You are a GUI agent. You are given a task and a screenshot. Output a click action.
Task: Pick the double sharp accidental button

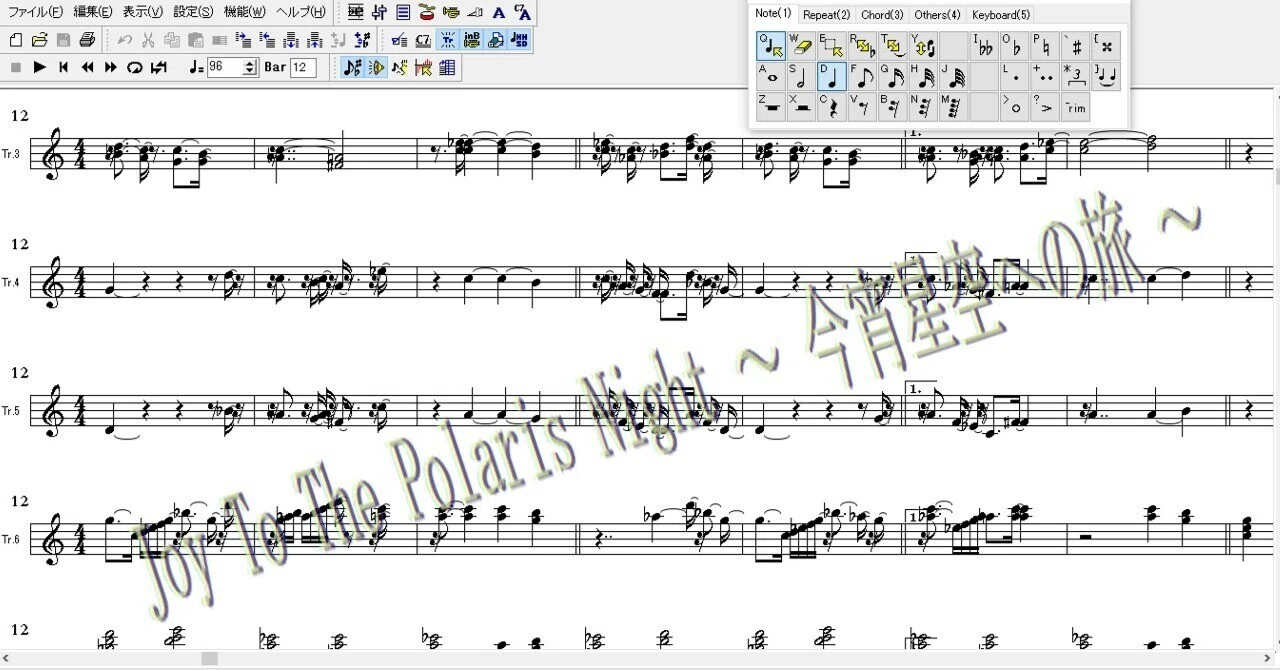(1106, 46)
